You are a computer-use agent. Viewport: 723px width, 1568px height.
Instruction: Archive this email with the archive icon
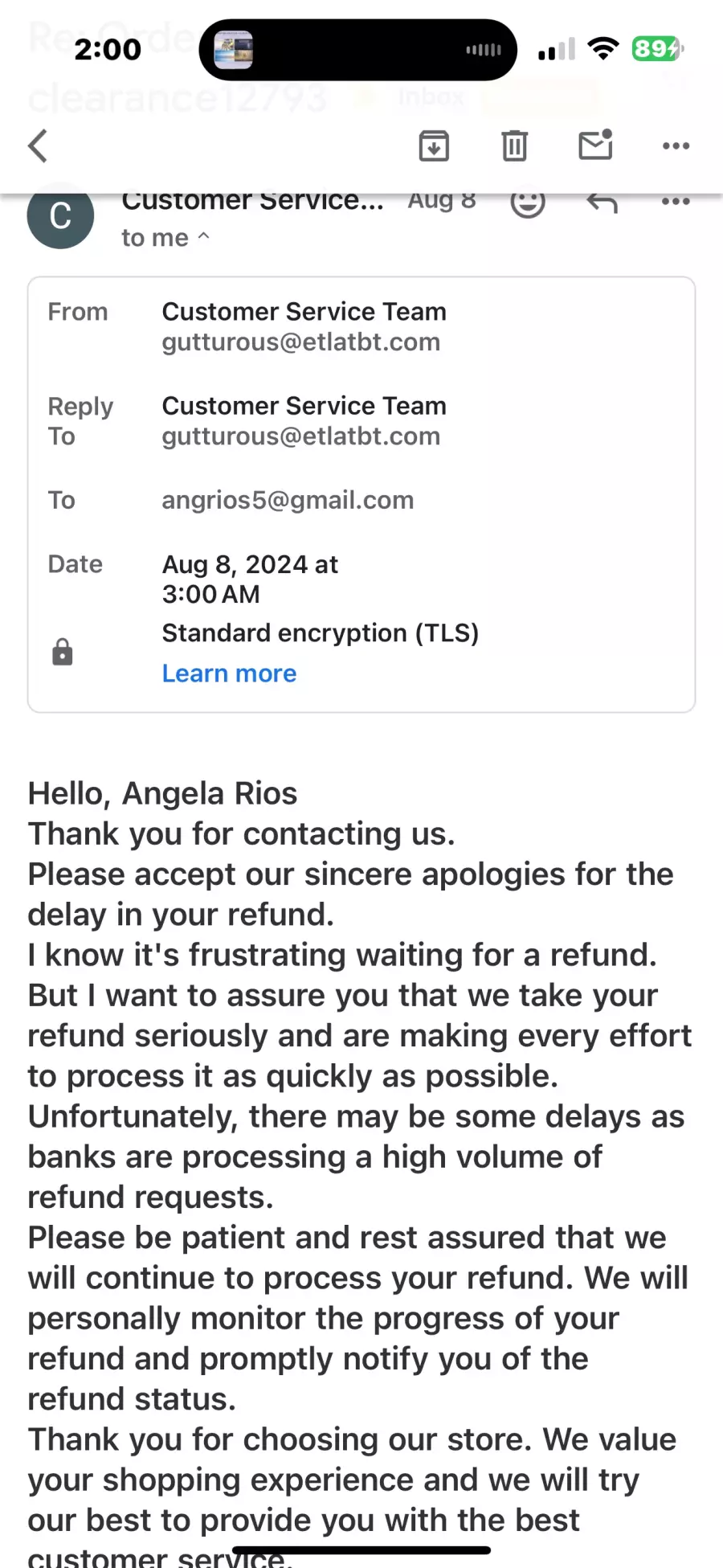[x=434, y=145]
